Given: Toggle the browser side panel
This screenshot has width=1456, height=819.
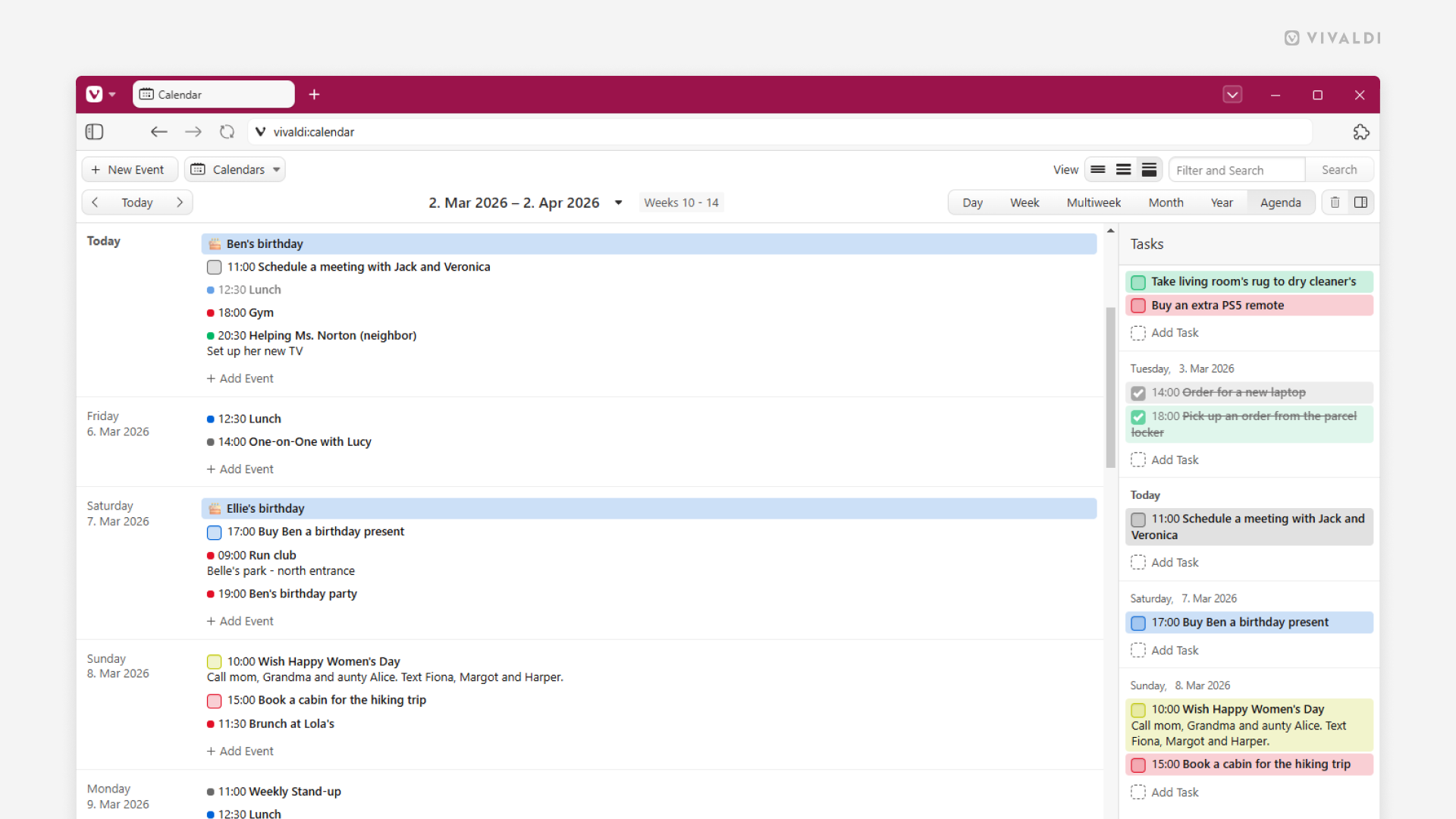Looking at the screenshot, I should click(94, 131).
